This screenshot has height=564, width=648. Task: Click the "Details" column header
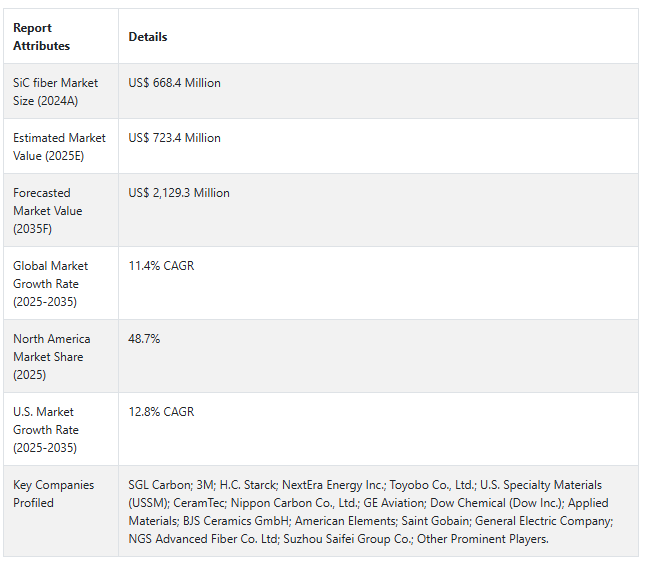click(x=148, y=37)
